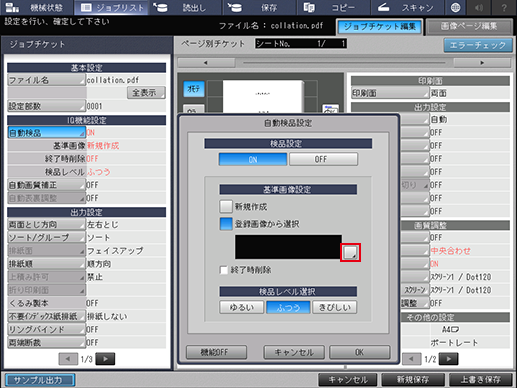Screen dimensions: 517x388
Task: Open the 読出し recall tab
Action: tap(185, 7)
